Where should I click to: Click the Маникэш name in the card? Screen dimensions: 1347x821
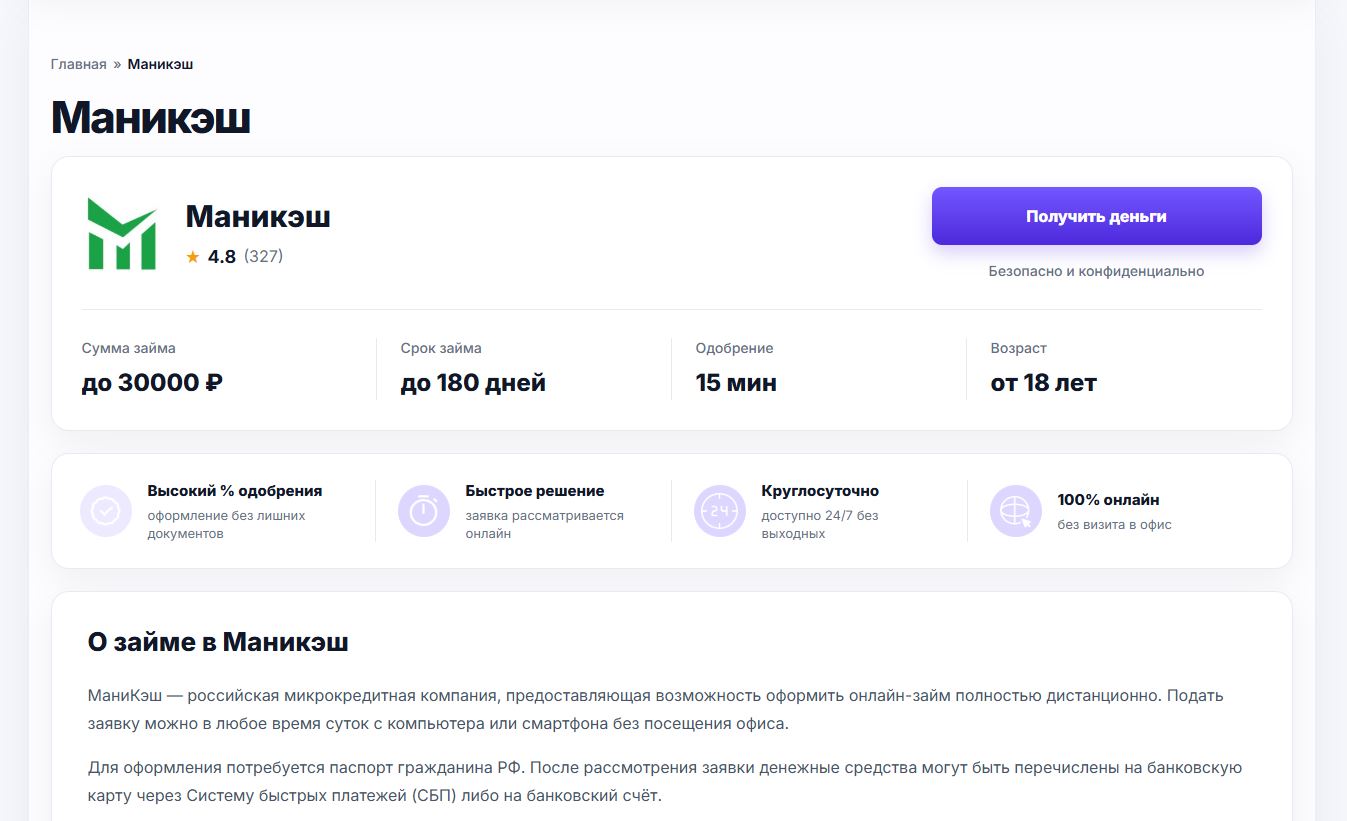click(x=258, y=216)
